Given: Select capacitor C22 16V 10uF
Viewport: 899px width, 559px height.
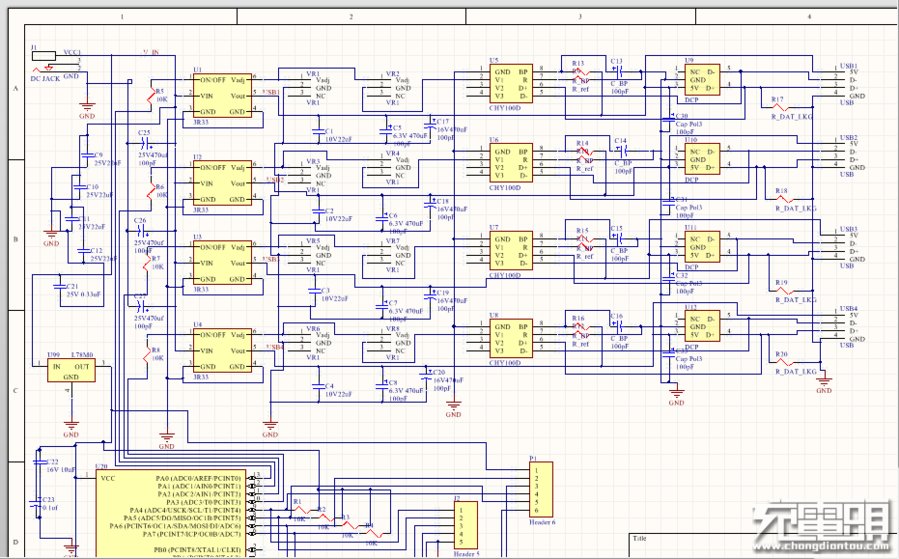Looking at the screenshot, I should pos(39,462).
